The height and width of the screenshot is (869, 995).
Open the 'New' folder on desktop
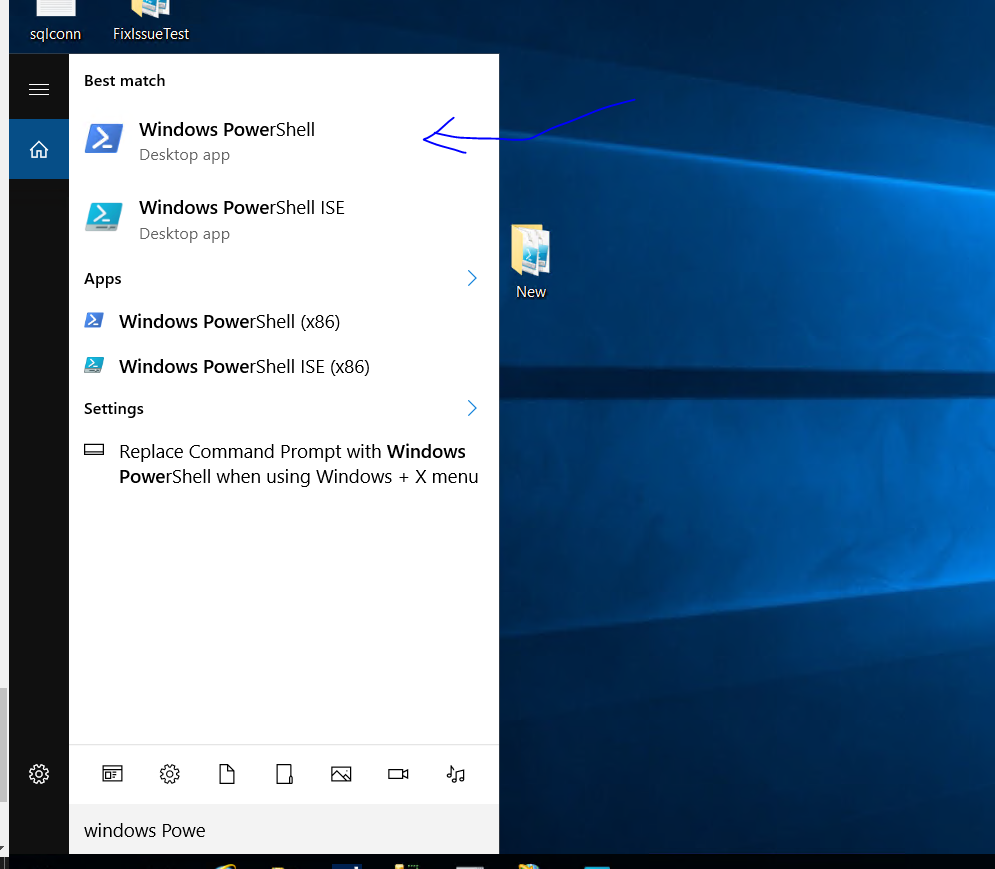tap(531, 260)
